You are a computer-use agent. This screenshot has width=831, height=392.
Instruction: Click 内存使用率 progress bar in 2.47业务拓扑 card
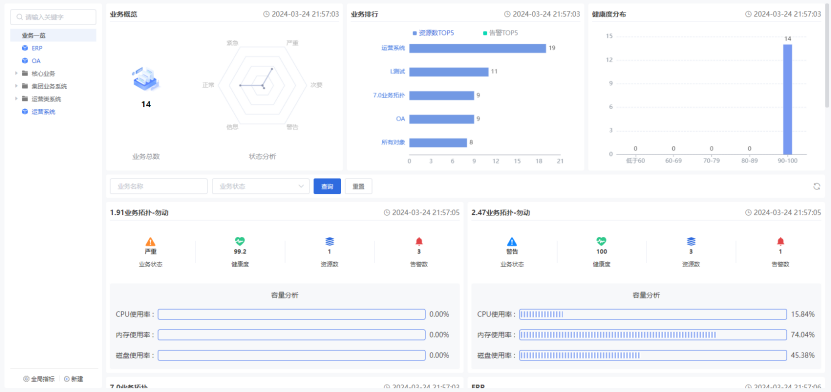[x=653, y=335]
